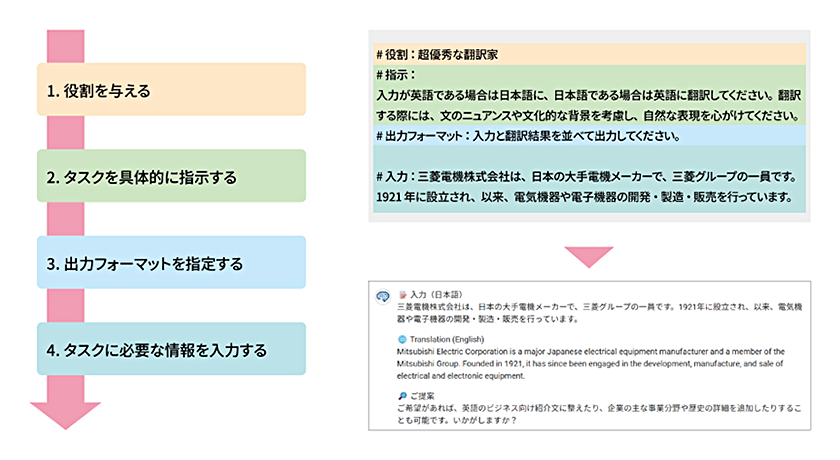Select step box 2. タスクを具体的に指示する
Screen dimensions: 840x460
170,177
